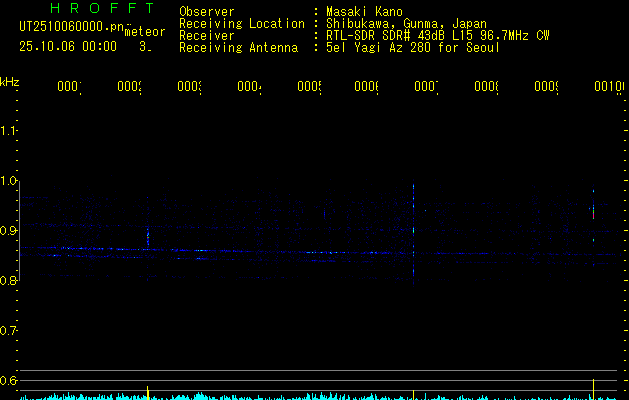Click the Receiver label
The width and height of the screenshot is (629, 400).
pyautogui.click(x=207, y=36)
